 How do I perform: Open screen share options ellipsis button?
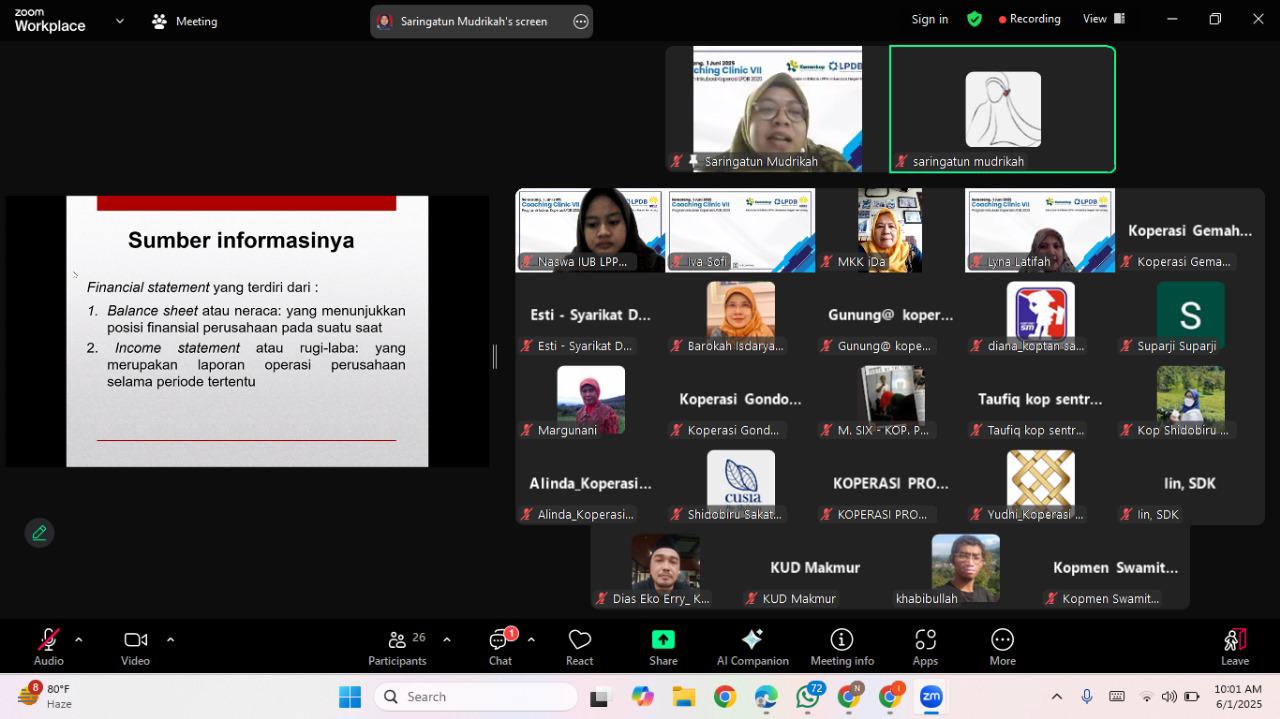[x=581, y=21]
